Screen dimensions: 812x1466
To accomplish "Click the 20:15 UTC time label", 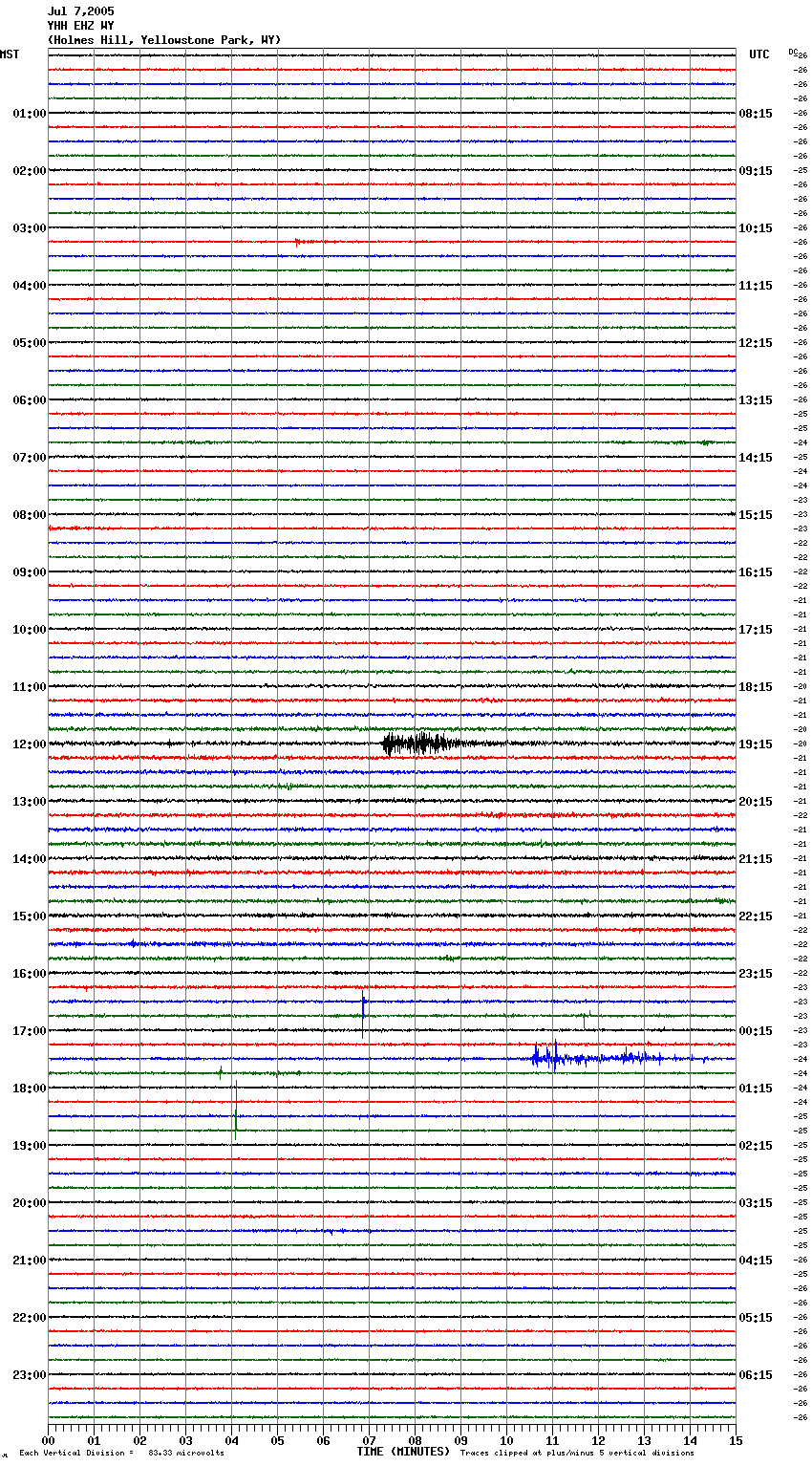I will [x=756, y=802].
